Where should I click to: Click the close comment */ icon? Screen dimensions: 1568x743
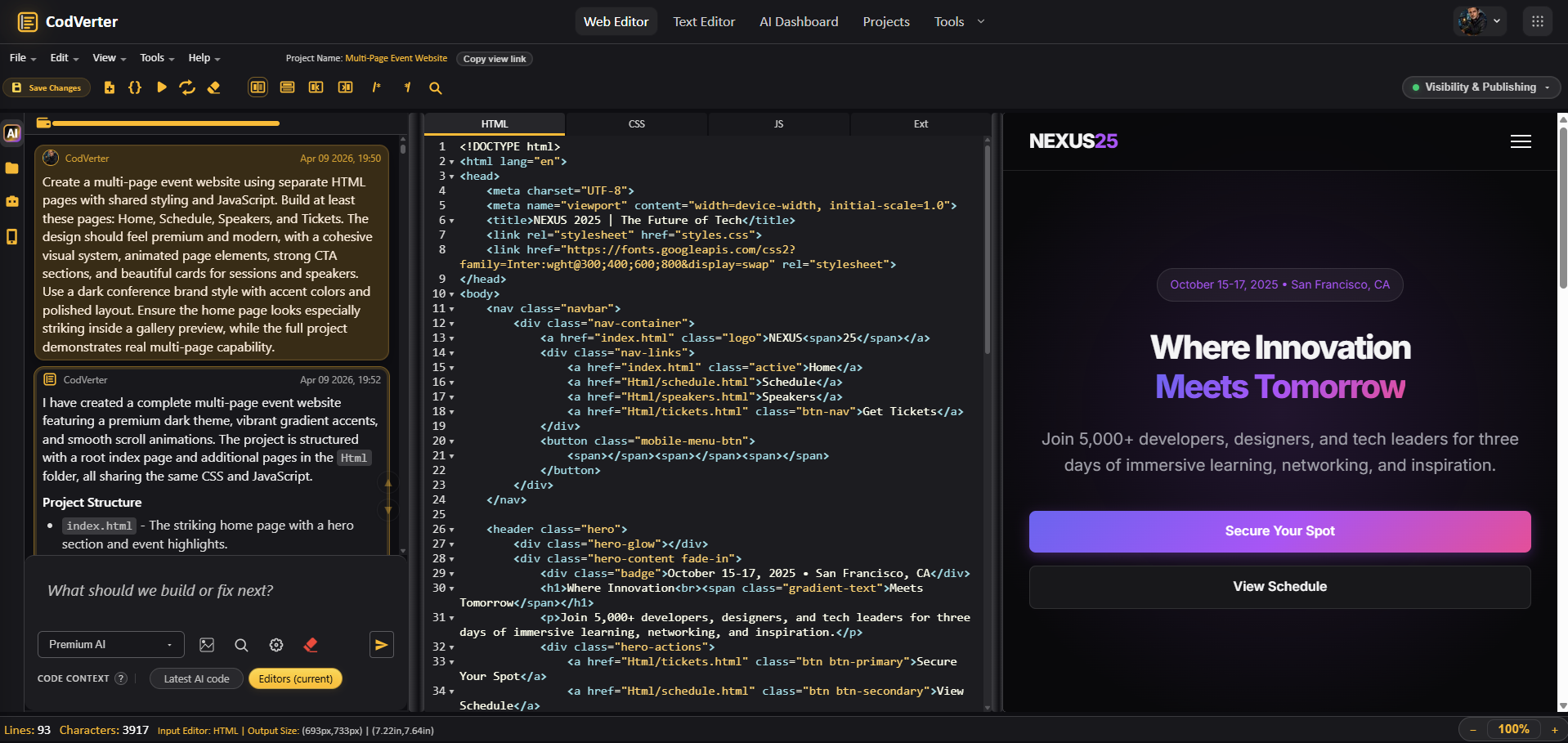(407, 87)
